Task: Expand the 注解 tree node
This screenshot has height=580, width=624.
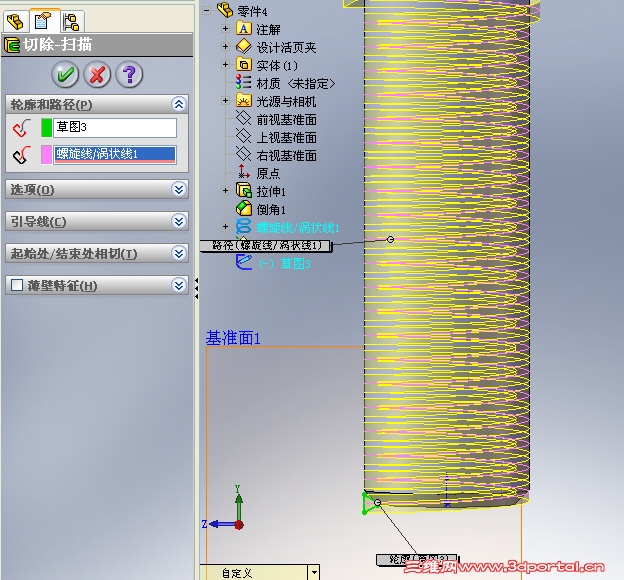Action: click(225, 29)
